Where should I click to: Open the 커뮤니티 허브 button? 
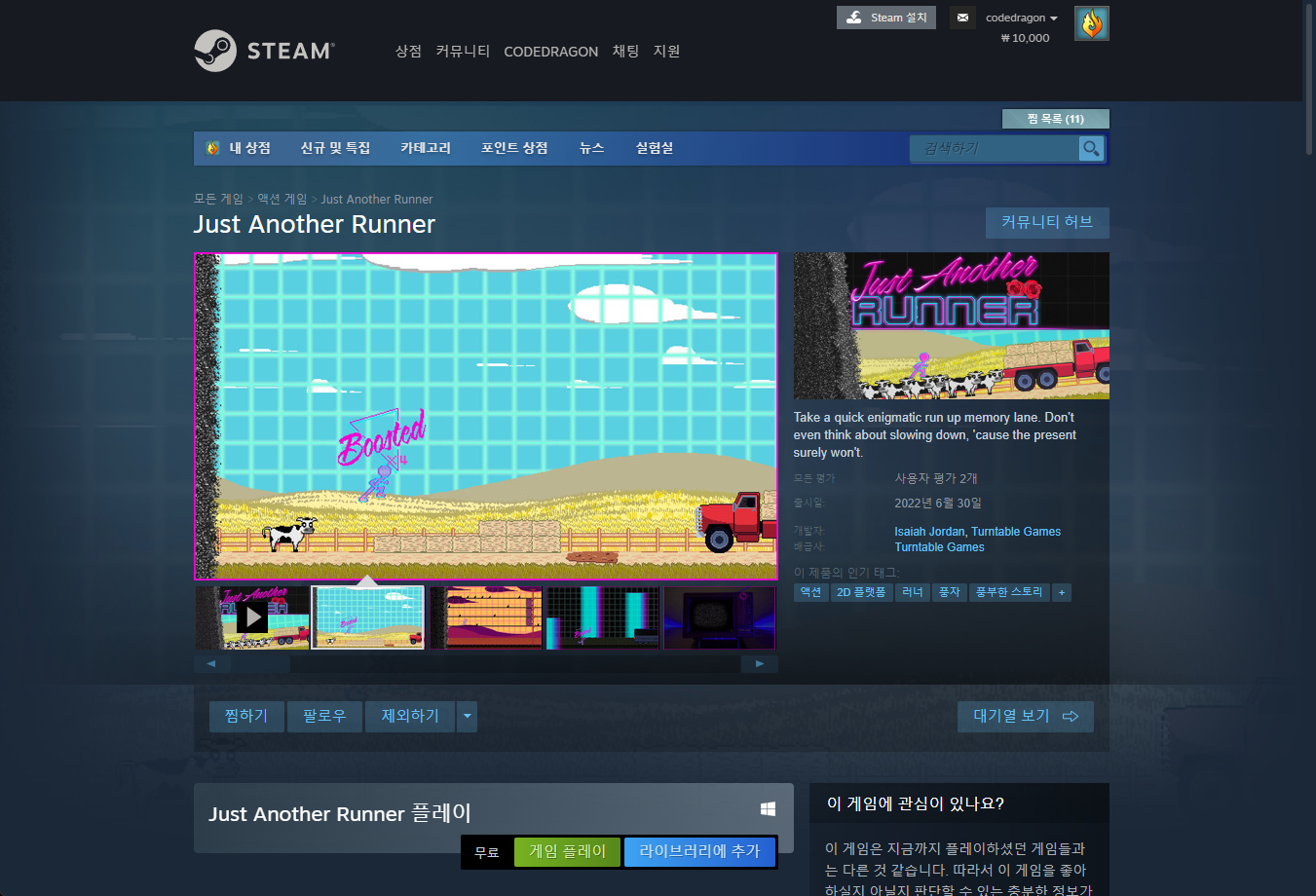pyautogui.click(x=1047, y=222)
